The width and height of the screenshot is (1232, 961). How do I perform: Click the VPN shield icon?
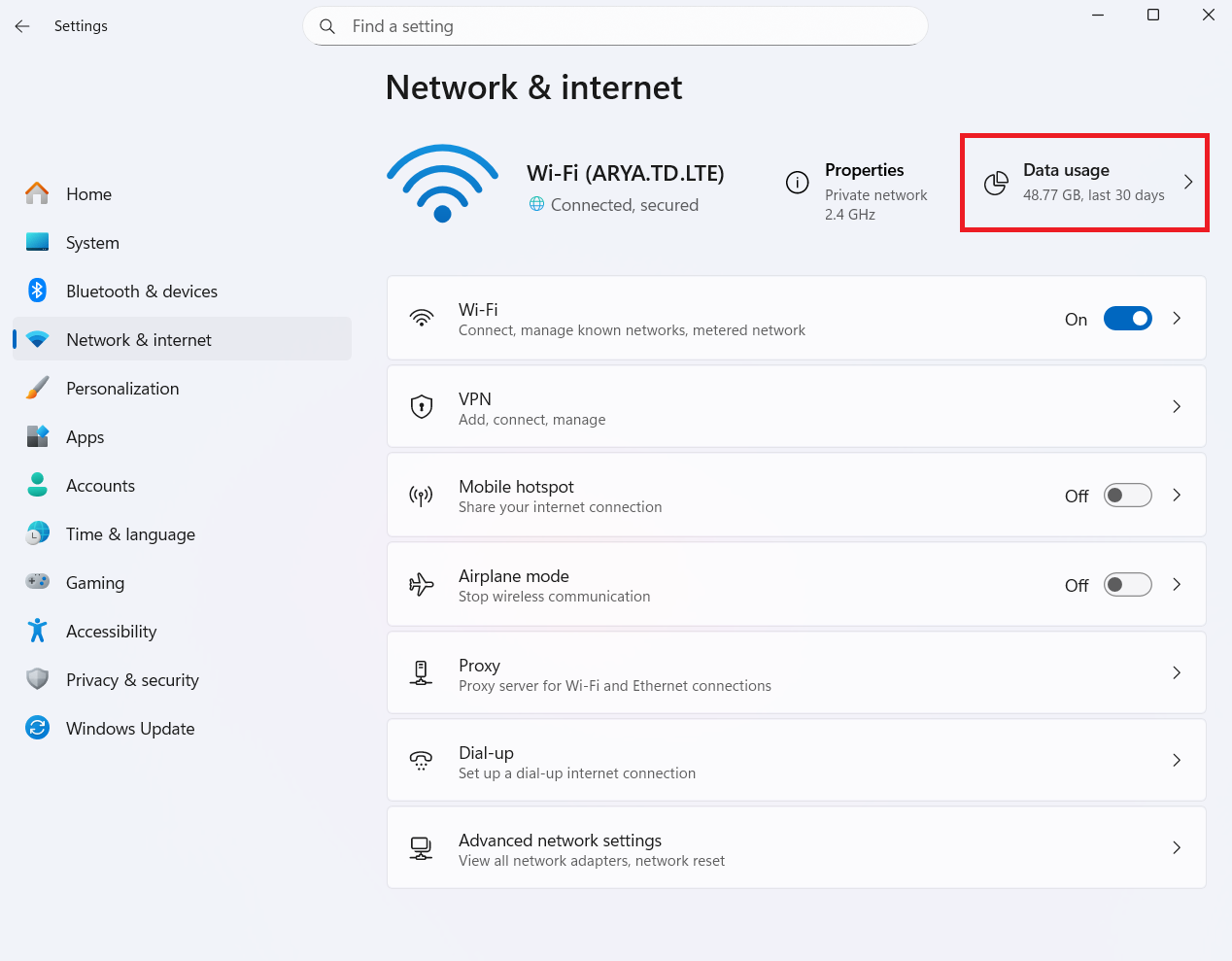tap(422, 406)
